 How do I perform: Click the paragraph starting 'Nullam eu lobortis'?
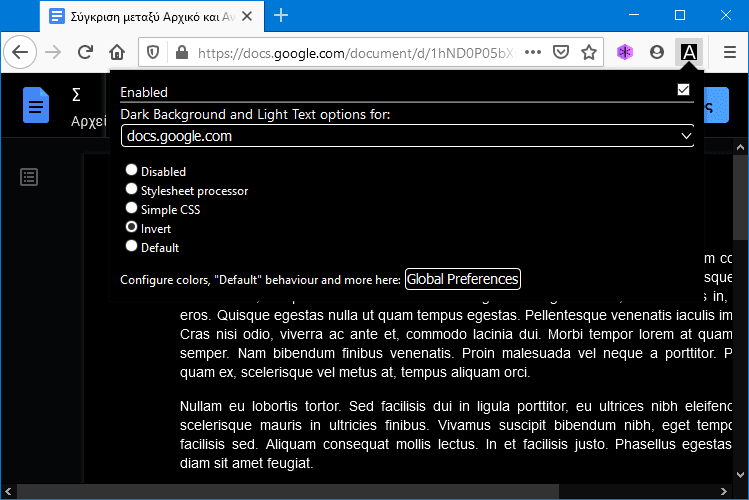(456, 435)
